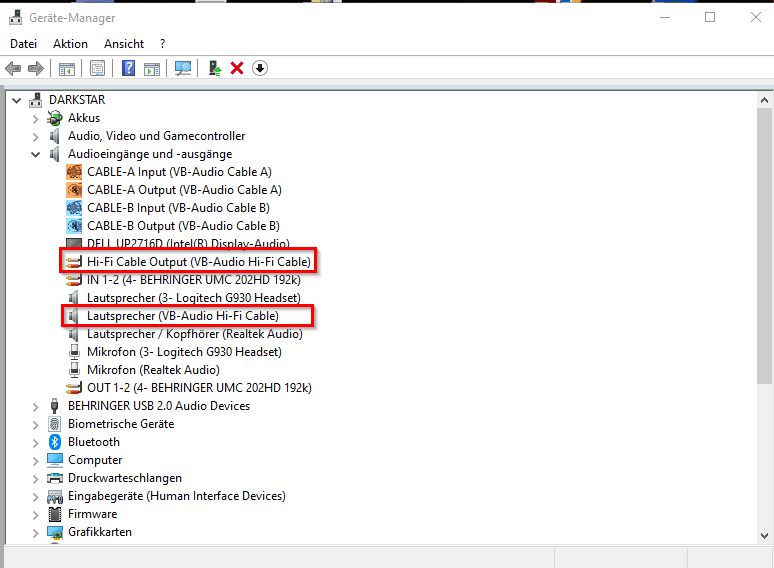Image resolution: width=774 pixels, height=568 pixels.
Task: Select Lautsprecher / Kopfhörer (Realtek Audio)
Action: point(194,334)
